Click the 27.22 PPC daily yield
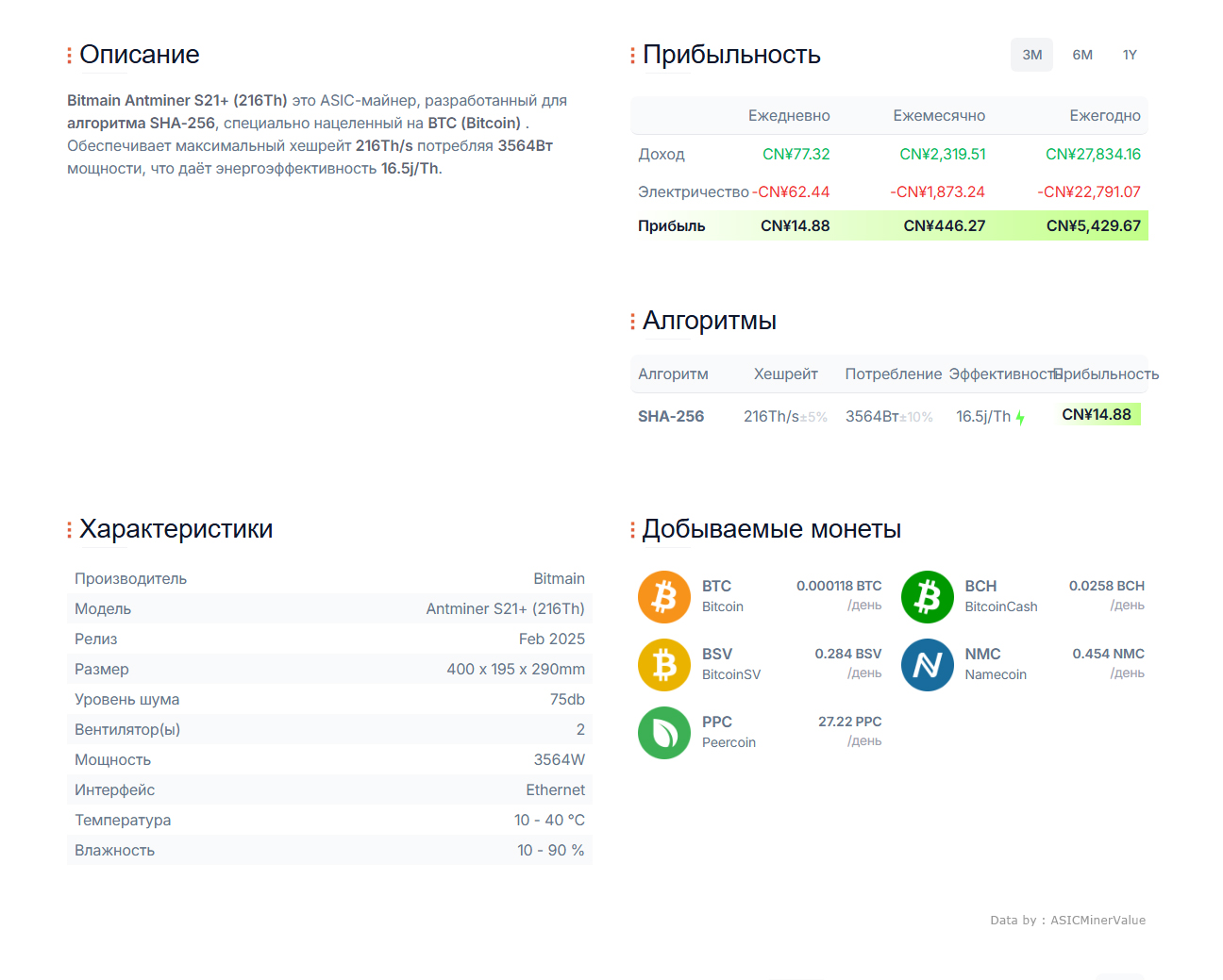Viewport: 1223px width, 980px height. (850, 722)
